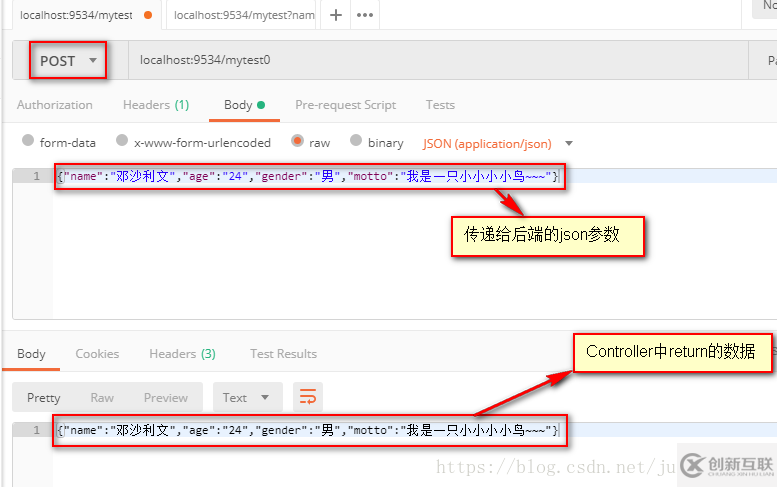Click the URL field localhost:9534/mytest0
This screenshot has height=487, width=777.
[438, 60]
